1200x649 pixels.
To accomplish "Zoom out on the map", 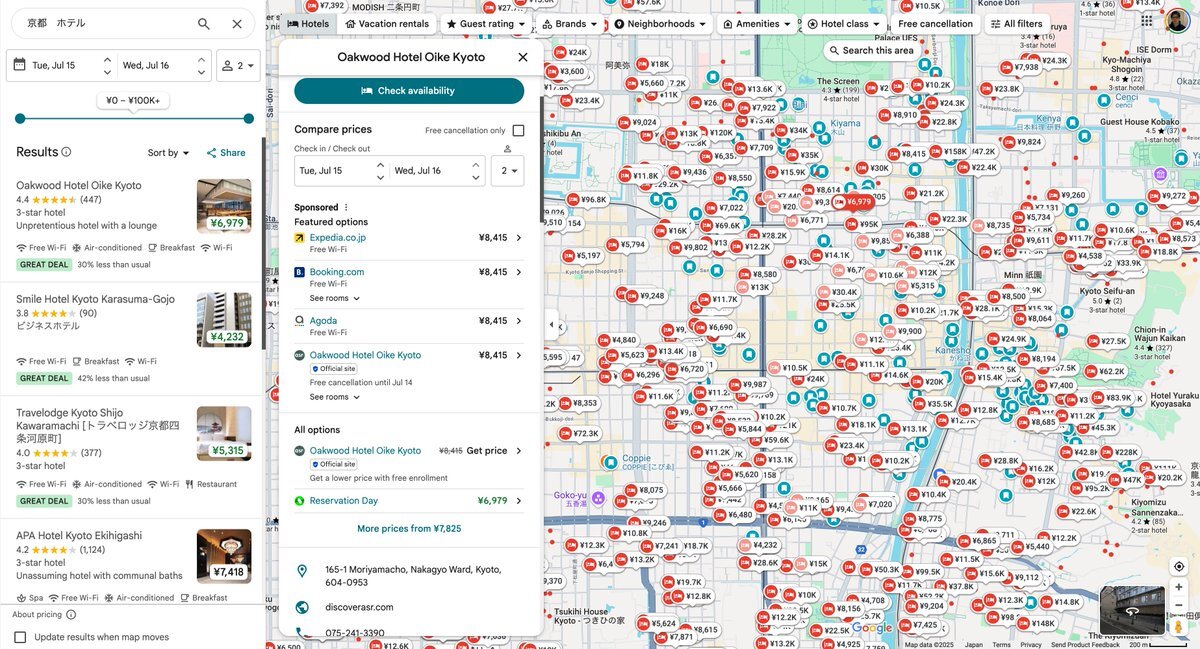I will pos(1179,606).
